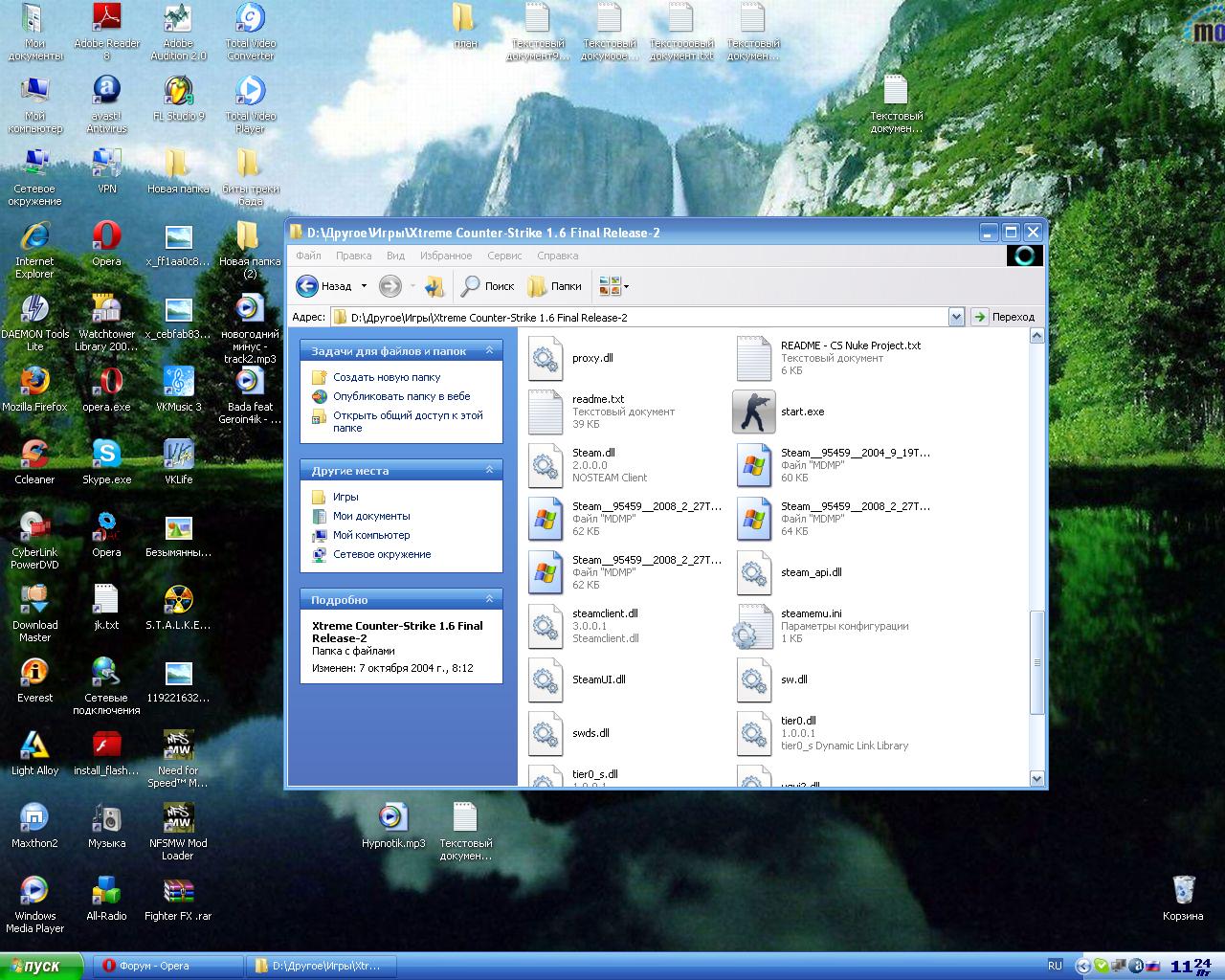
Task: Click the Up folder toolbar icon
Action: [434, 286]
